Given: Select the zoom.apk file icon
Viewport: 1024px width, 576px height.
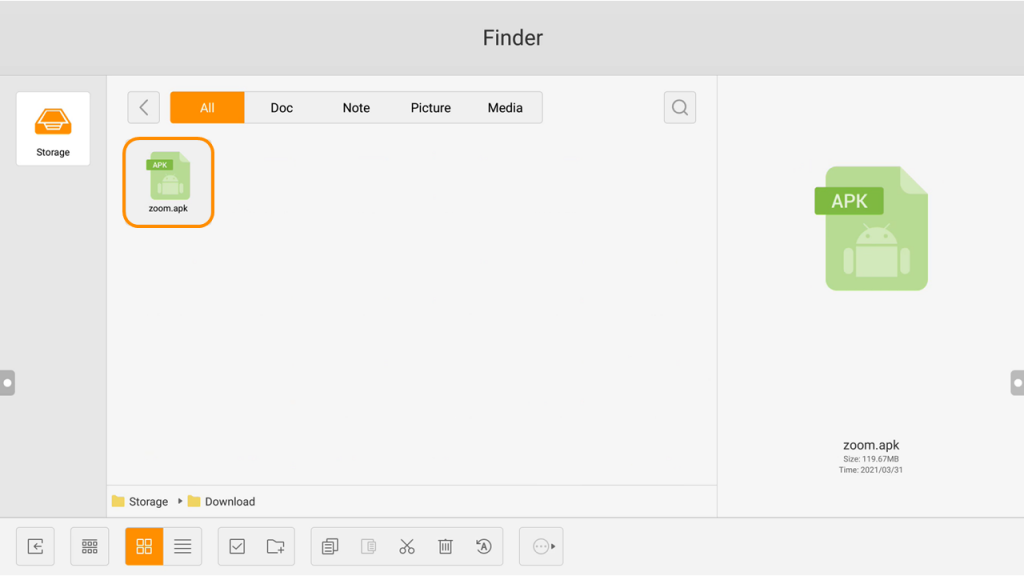Looking at the screenshot, I should pyautogui.click(x=168, y=180).
